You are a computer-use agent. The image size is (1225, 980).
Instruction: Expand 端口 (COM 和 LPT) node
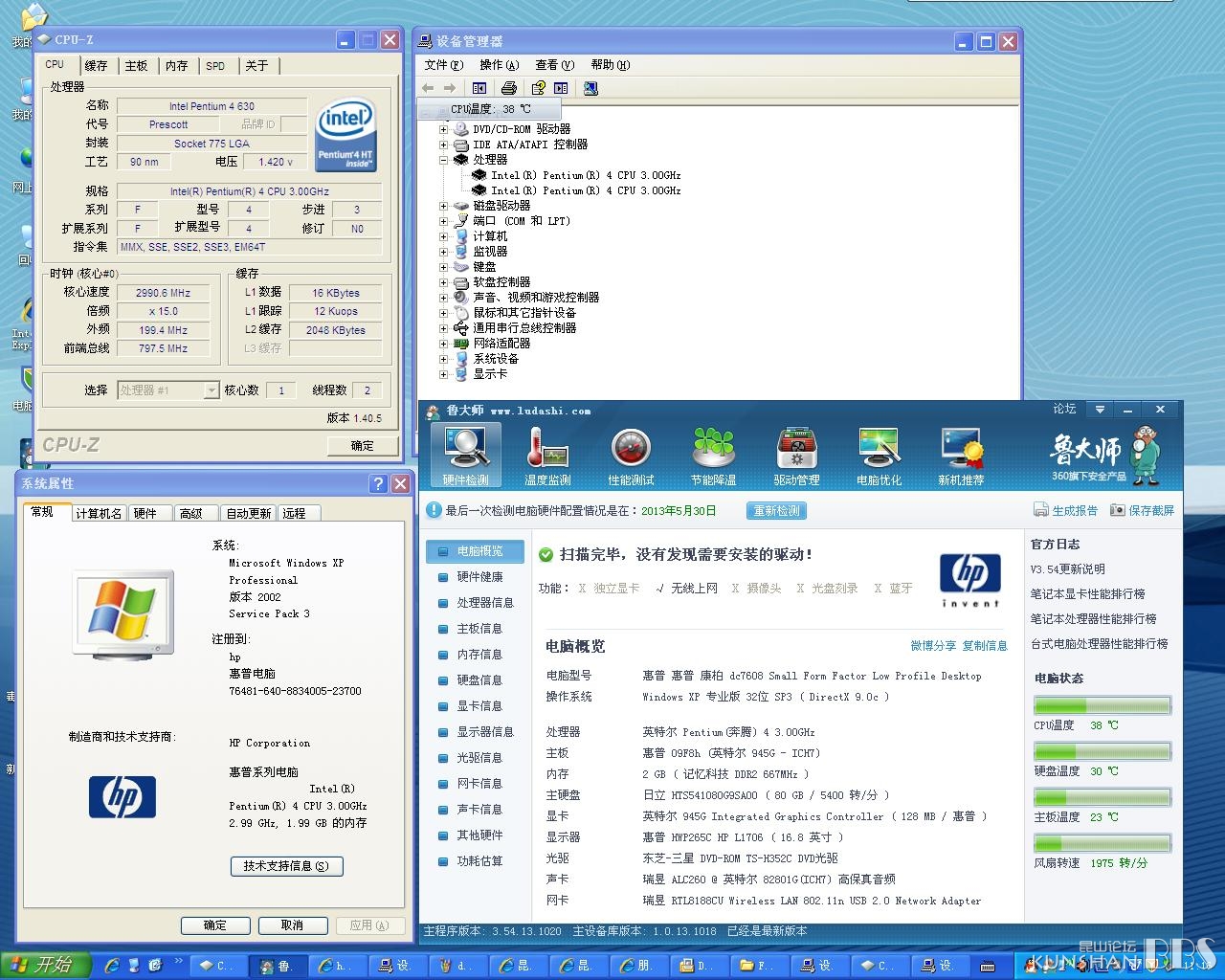tap(443, 221)
